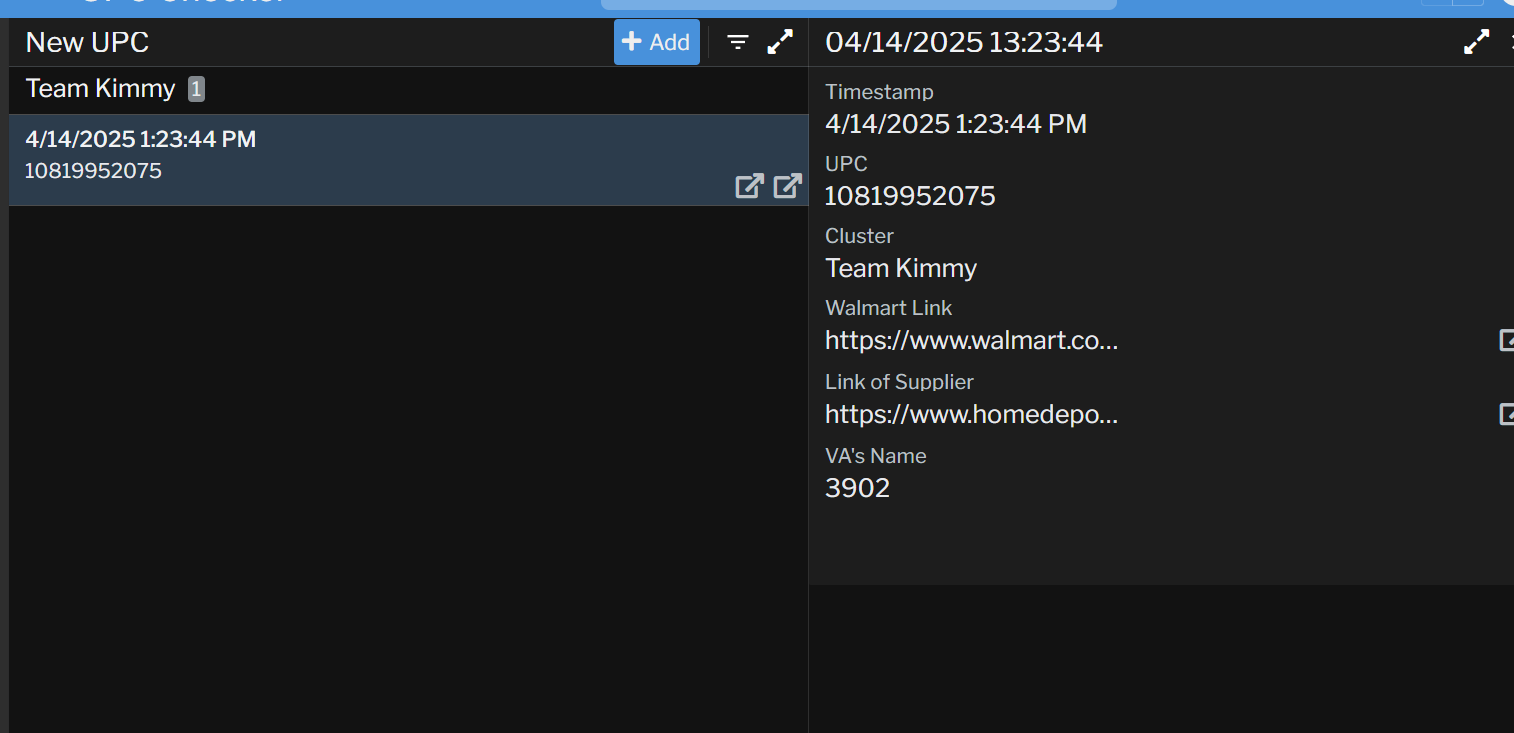Click the Add button in New UPC
This screenshot has height=733, width=1514.
[x=656, y=42]
